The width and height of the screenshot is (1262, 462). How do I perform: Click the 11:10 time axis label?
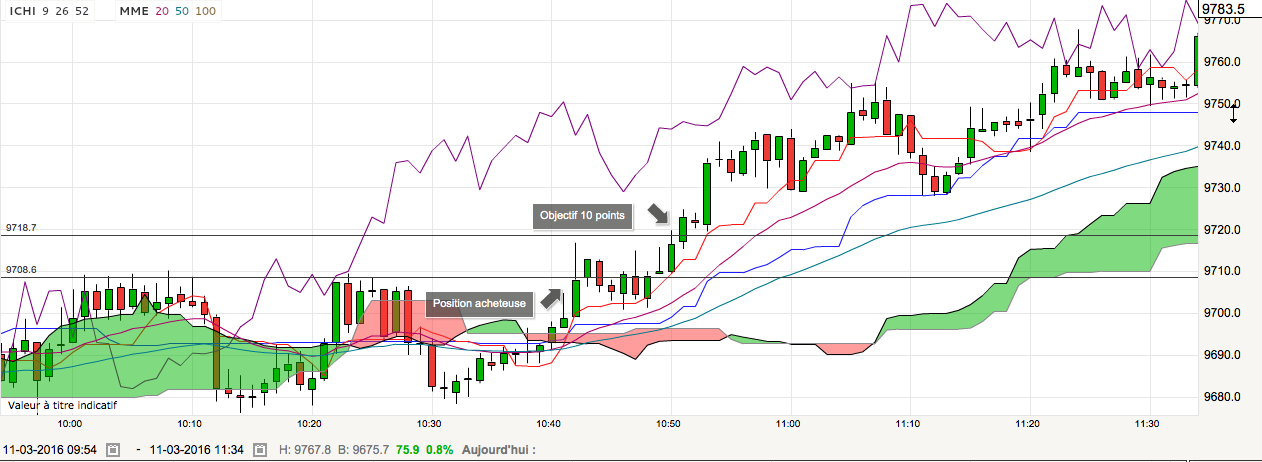click(909, 424)
